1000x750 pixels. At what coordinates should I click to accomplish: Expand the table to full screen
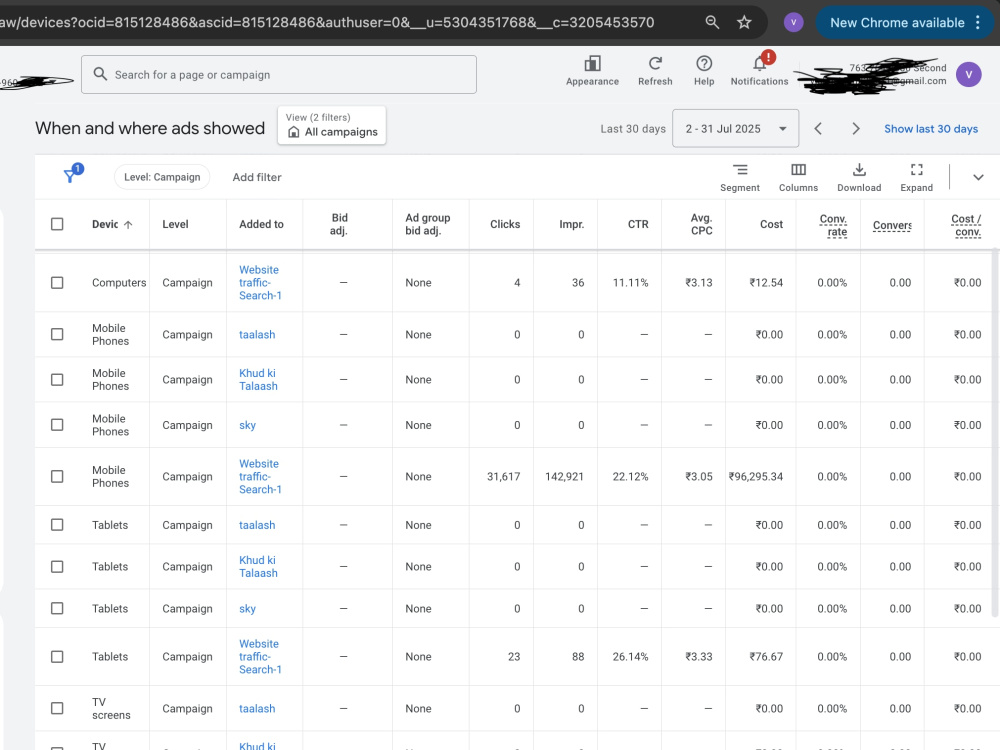click(x=916, y=170)
